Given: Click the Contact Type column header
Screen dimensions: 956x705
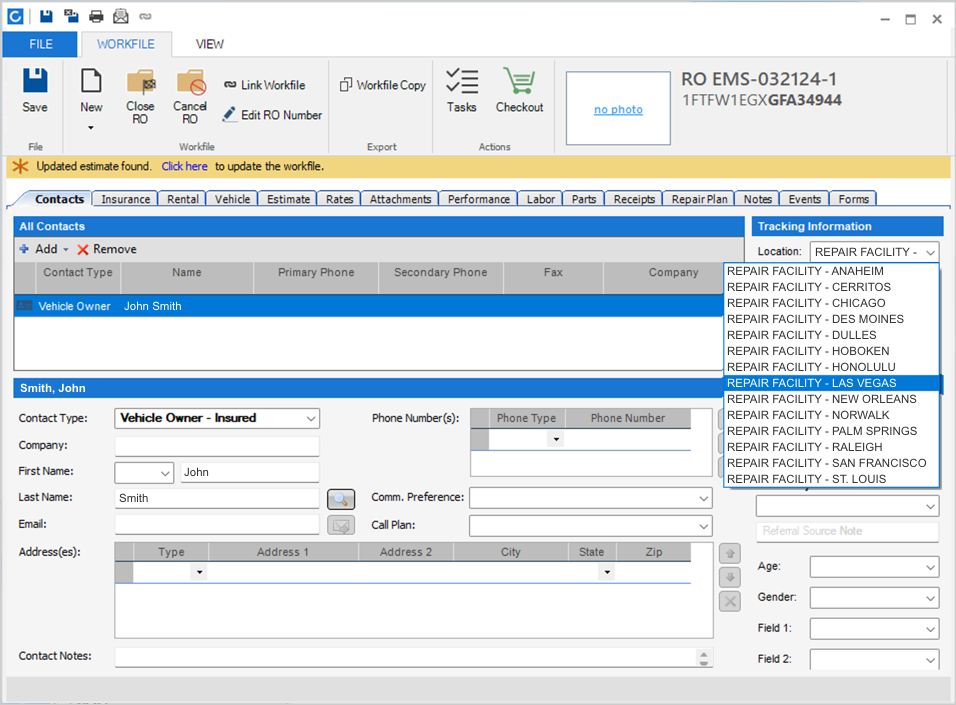Looking at the screenshot, I should coord(77,272).
